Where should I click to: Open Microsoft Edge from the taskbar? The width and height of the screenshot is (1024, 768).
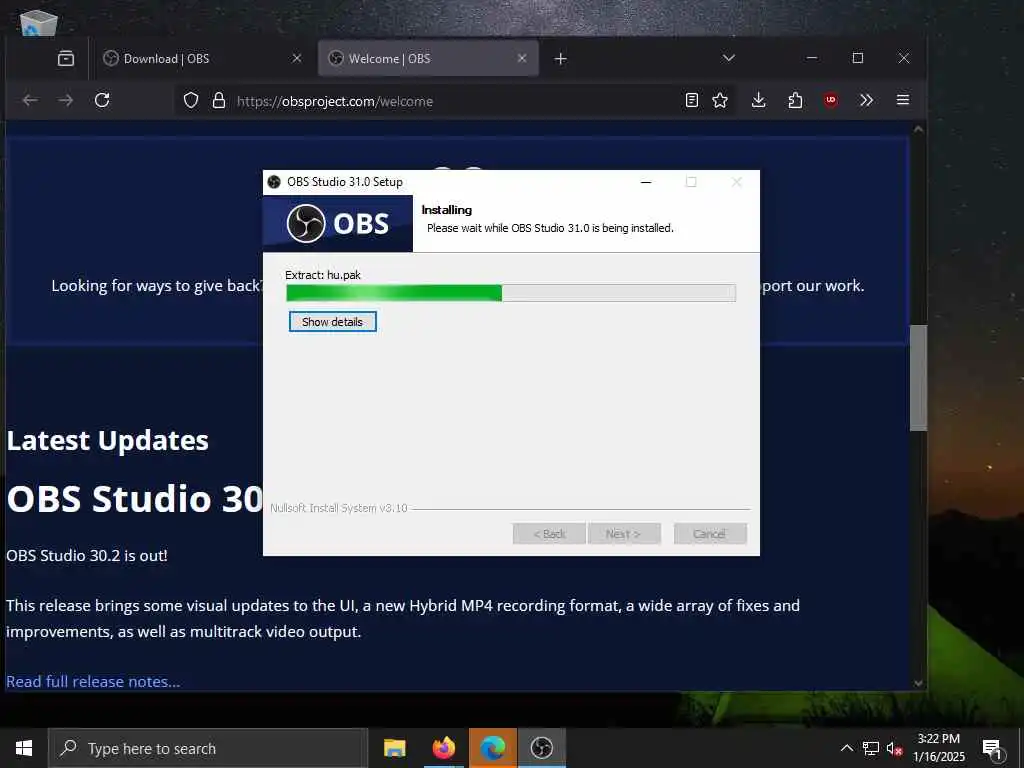click(493, 748)
